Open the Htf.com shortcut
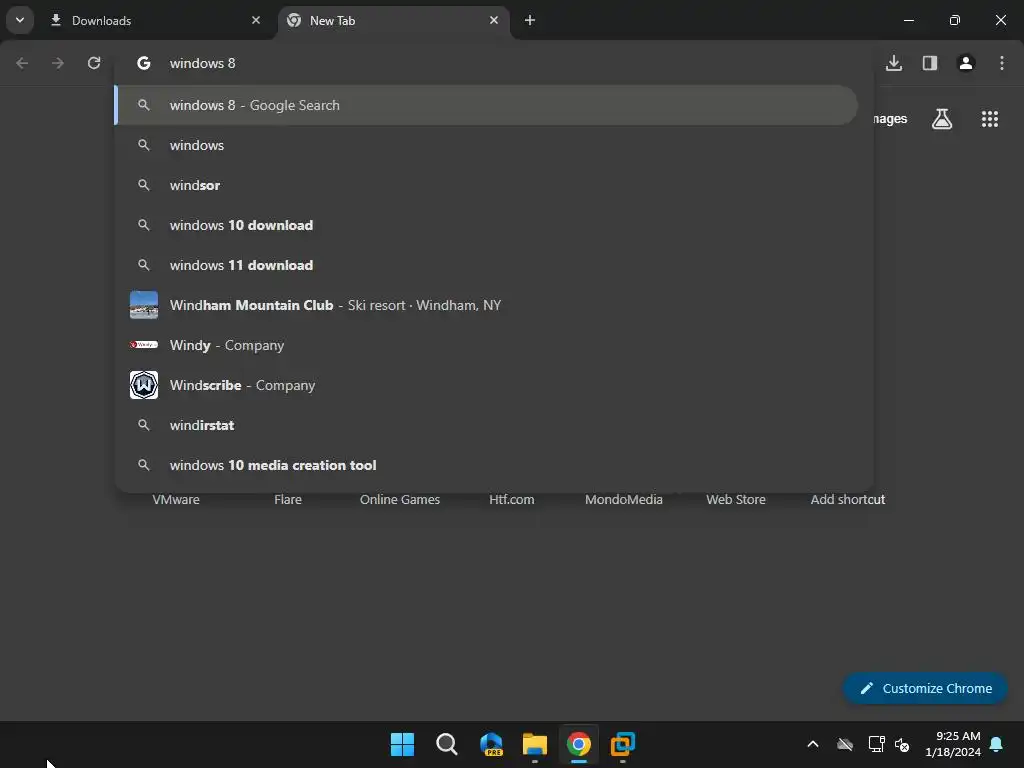Screen dimensions: 1024x768 [512, 500]
